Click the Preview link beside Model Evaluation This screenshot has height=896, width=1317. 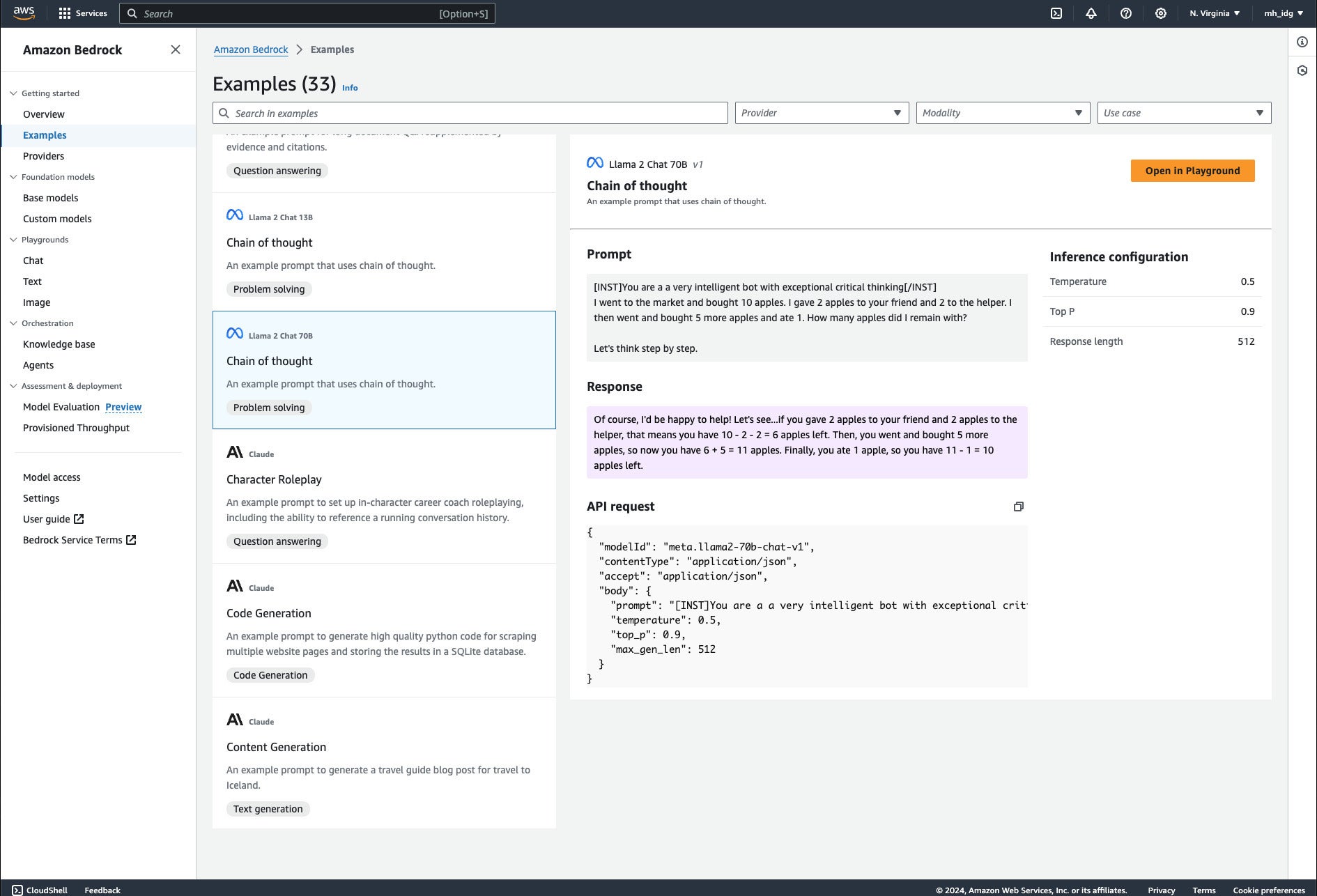pos(123,407)
